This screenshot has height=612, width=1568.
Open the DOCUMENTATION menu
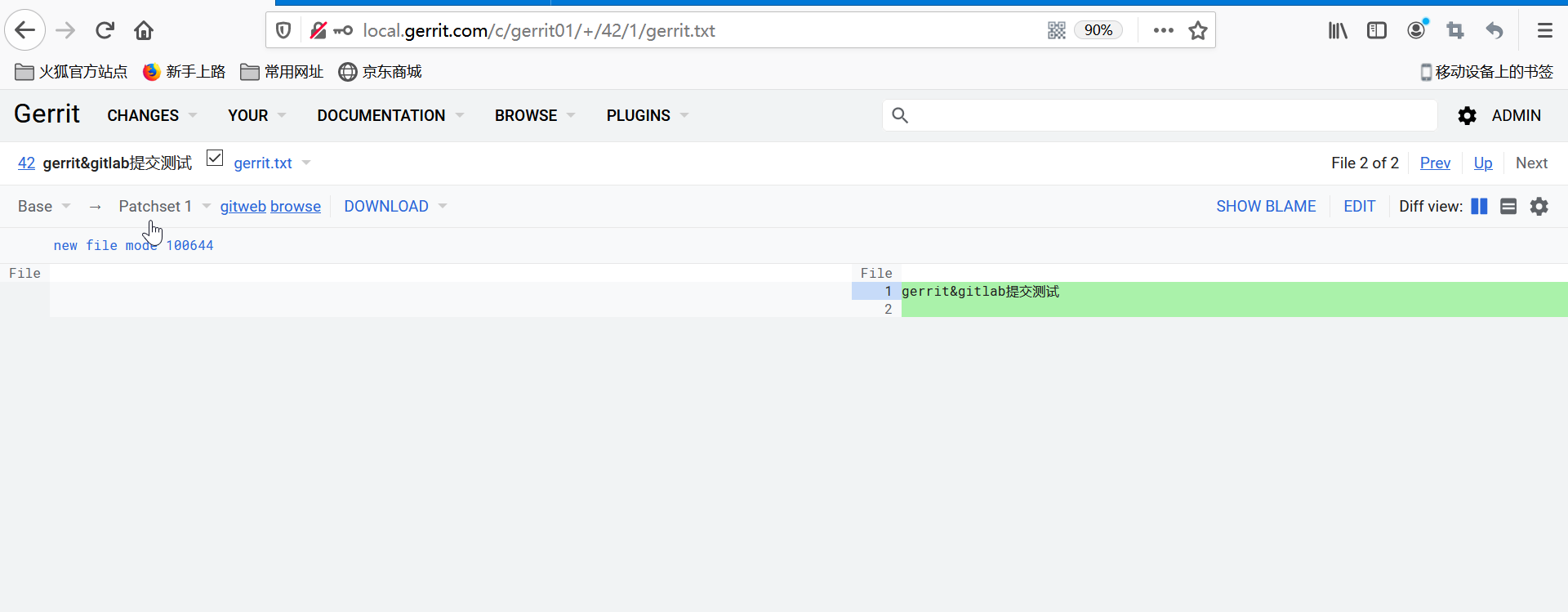[390, 115]
